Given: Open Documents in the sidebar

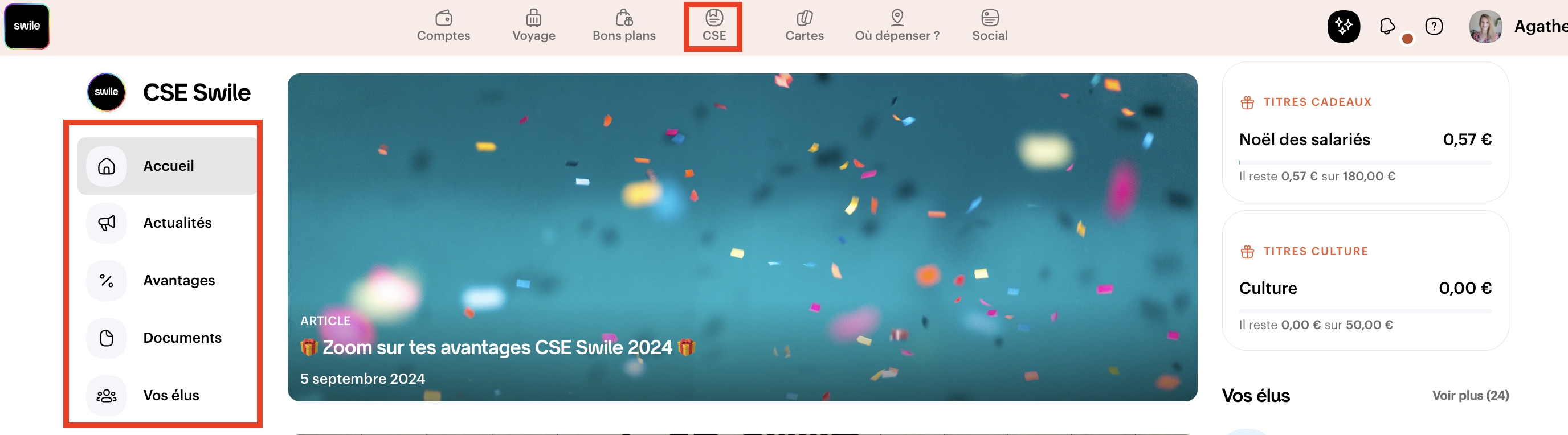Looking at the screenshot, I should [x=167, y=338].
